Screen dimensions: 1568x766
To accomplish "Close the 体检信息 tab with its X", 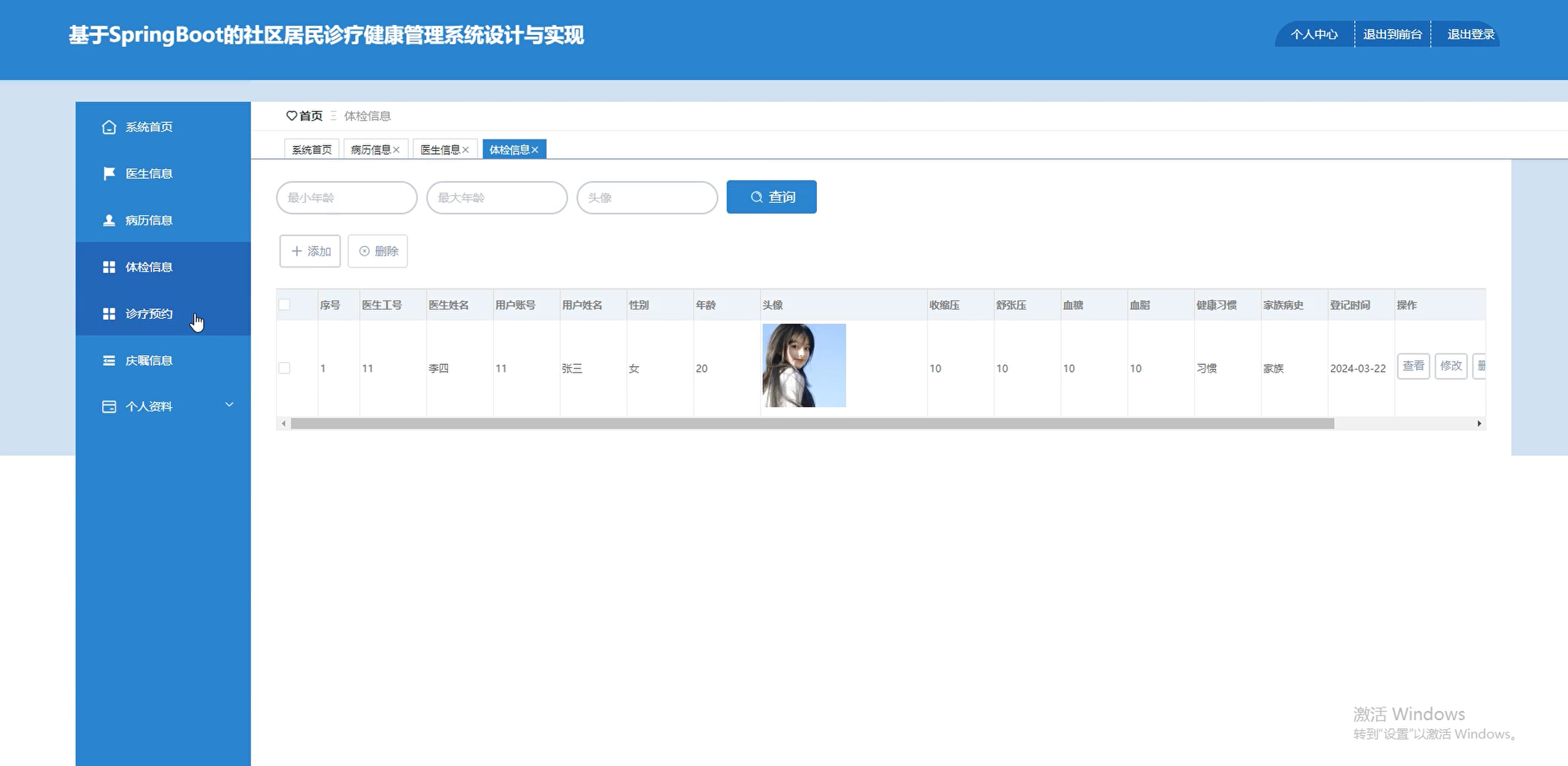I will click(535, 150).
